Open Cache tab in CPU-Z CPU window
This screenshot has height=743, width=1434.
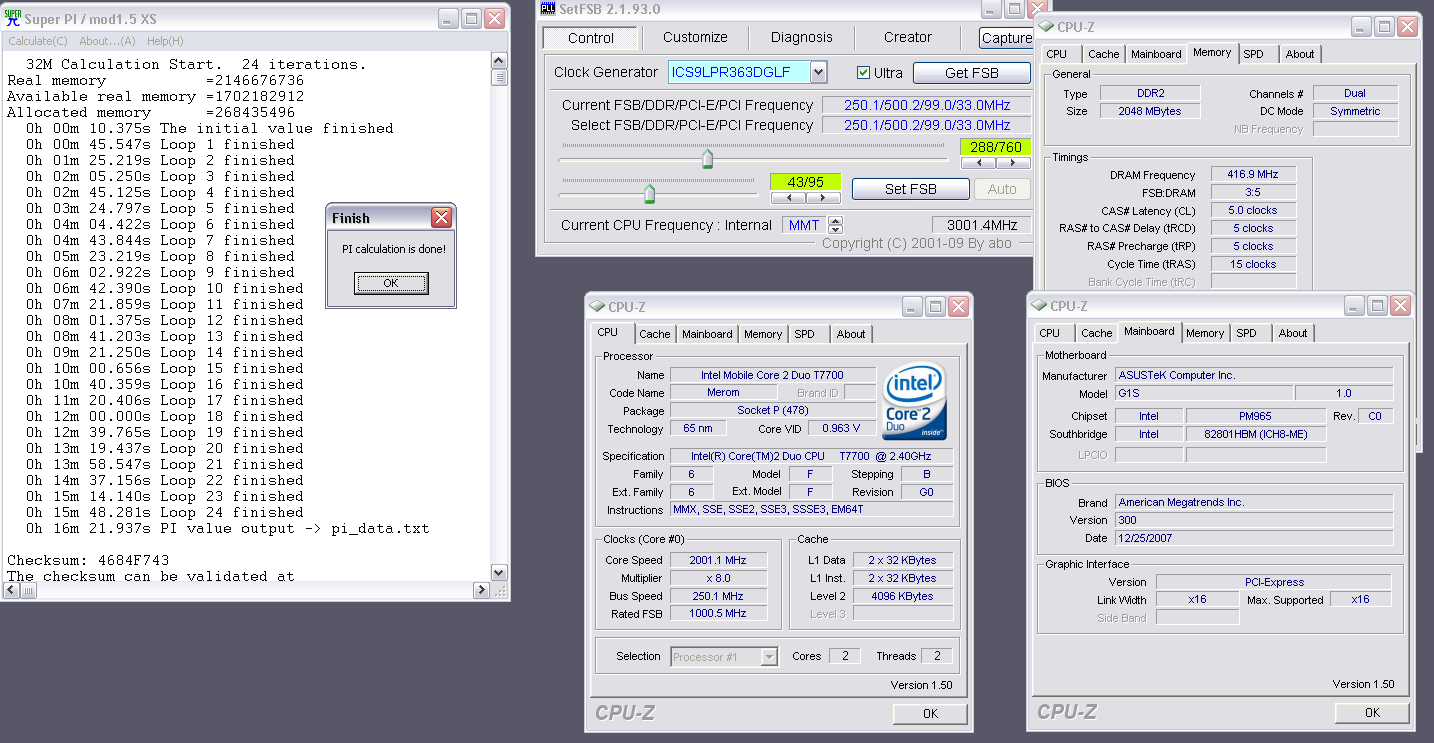pyautogui.click(x=655, y=334)
